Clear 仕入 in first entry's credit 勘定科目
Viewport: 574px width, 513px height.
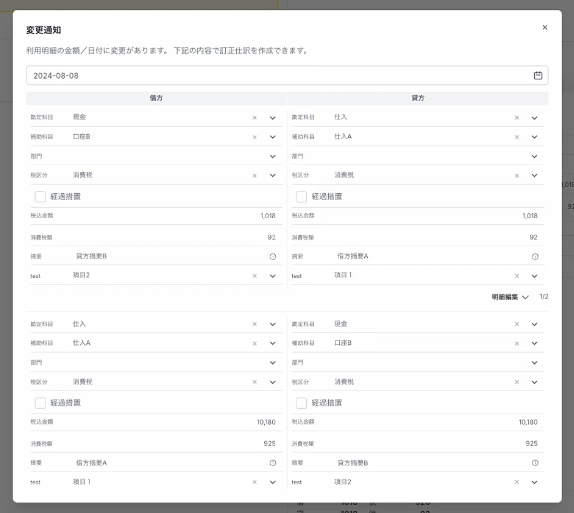click(517, 118)
